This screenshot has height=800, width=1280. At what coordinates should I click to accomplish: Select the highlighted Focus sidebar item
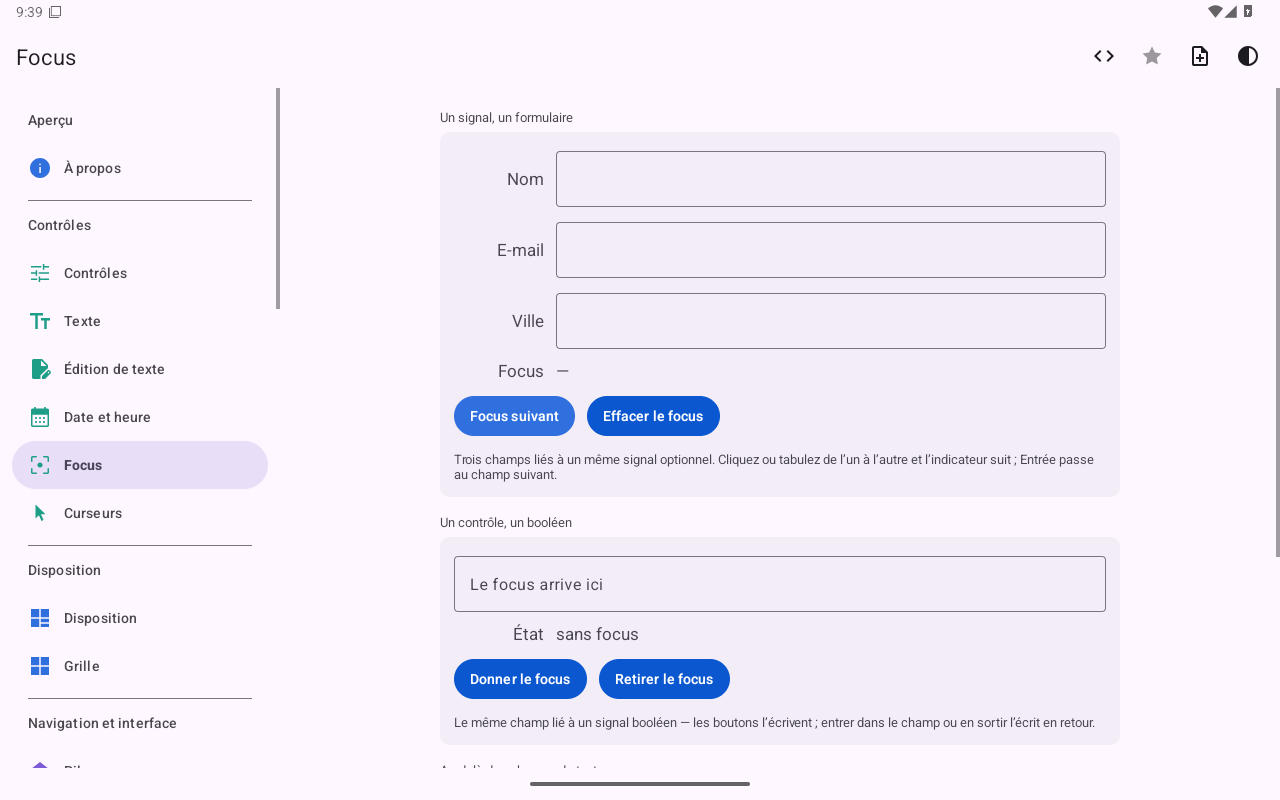[x=140, y=465]
